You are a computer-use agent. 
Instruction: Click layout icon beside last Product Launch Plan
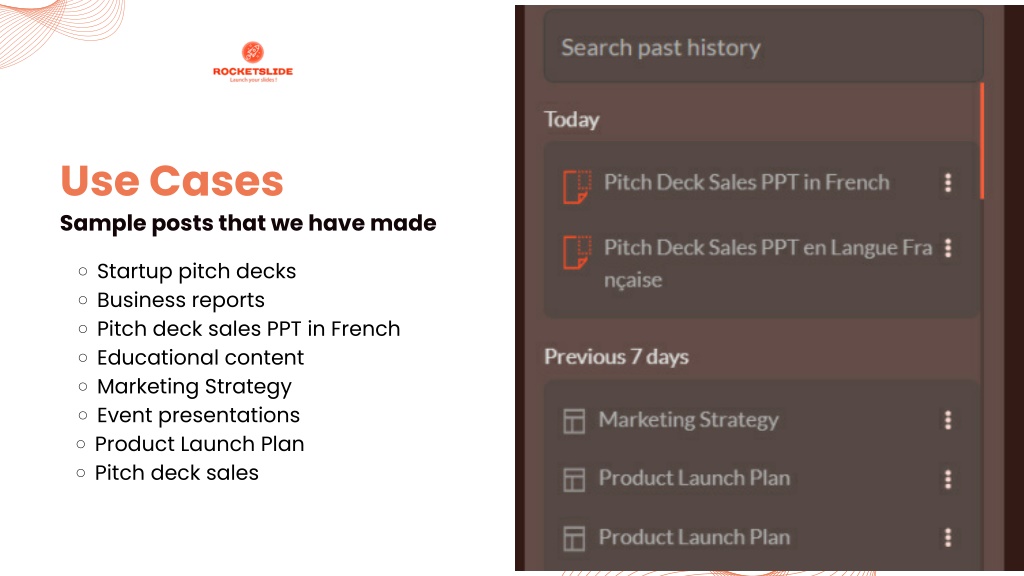574,539
